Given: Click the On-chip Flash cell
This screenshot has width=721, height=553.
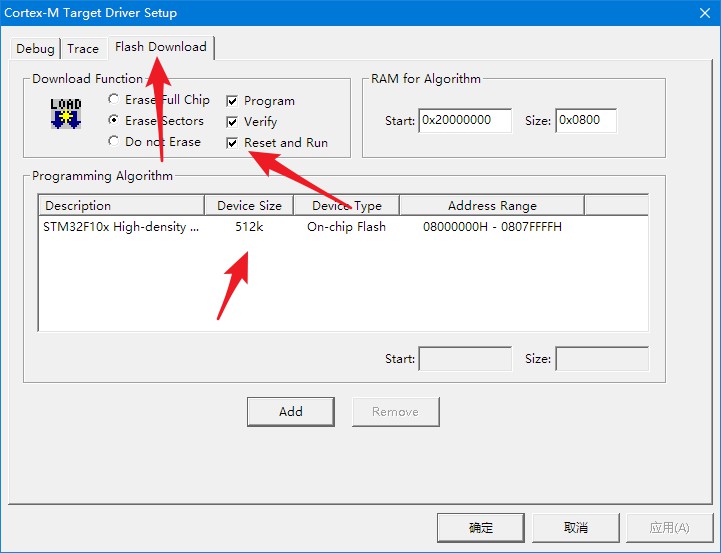Looking at the screenshot, I should (346, 227).
